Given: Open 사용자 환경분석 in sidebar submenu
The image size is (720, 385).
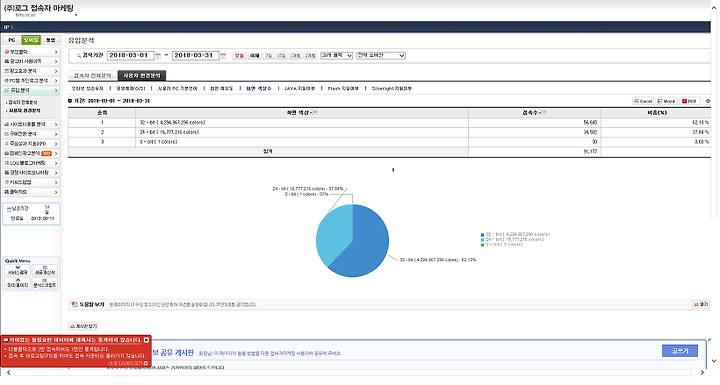Looking at the screenshot, I should 24,111.
